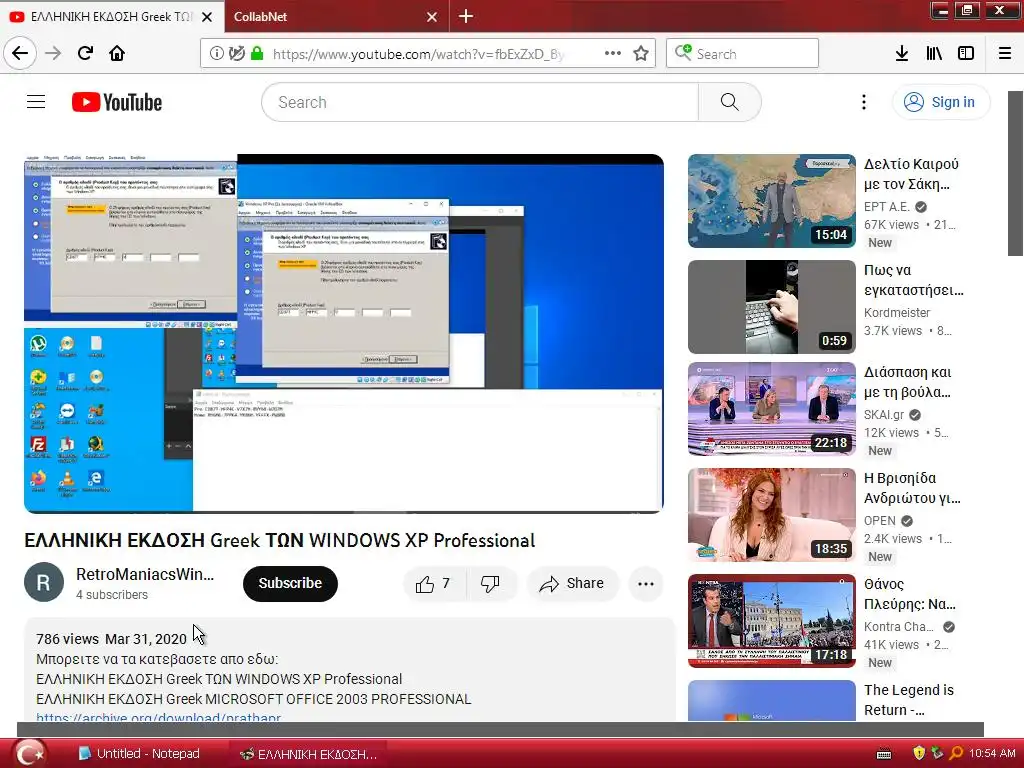Image resolution: width=1024 pixels, height=768 pixels.
Task: Click the main video player
Action: [344, 334]
